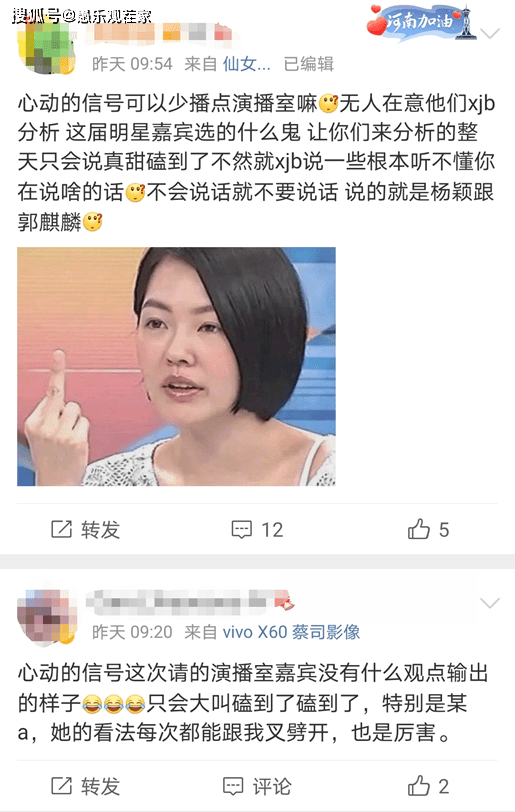Screen dimensions: 515x812
Task: Open second poster's pixelated avatar
Action: (48, 616)
